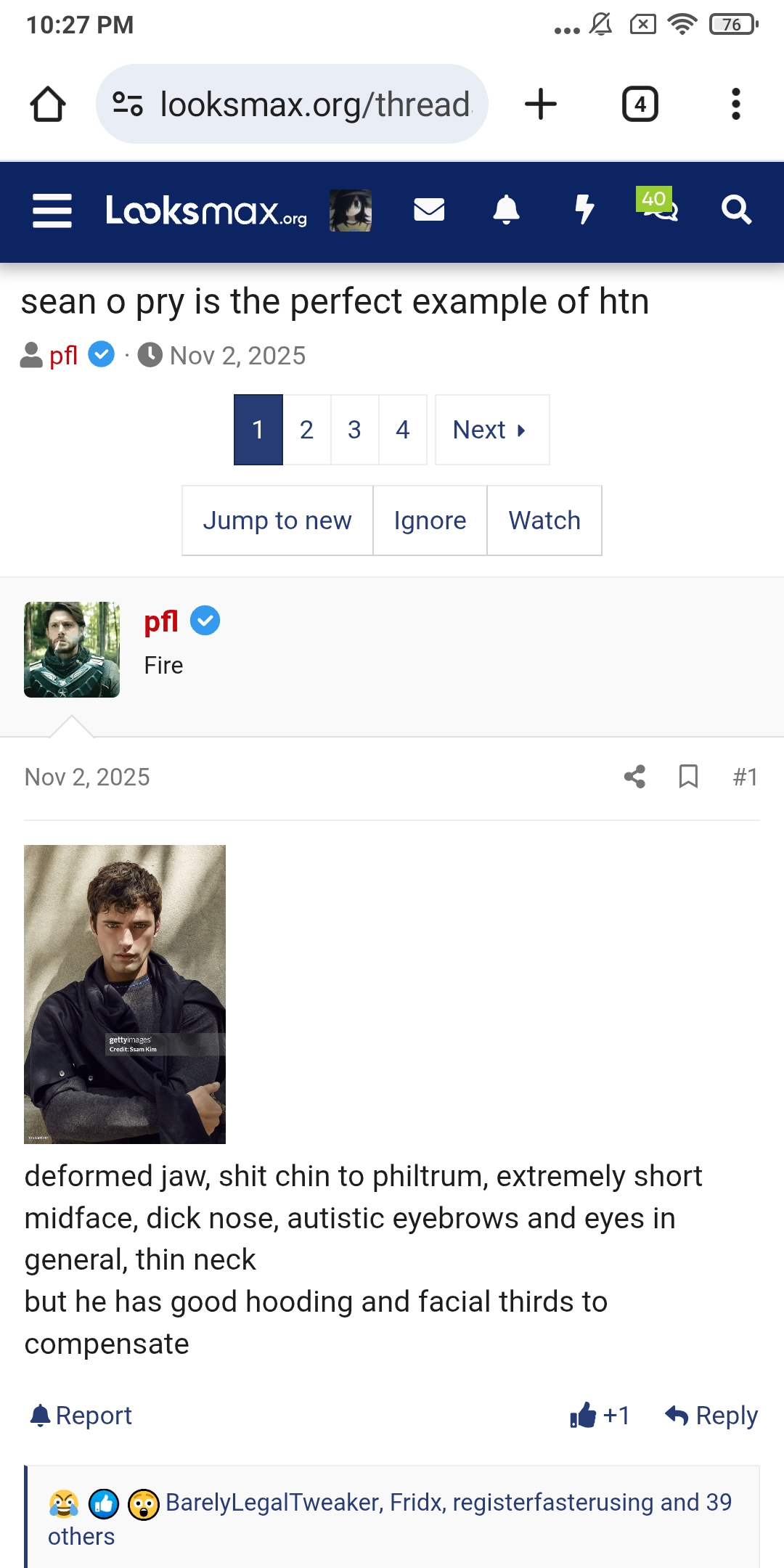Open the #1 post number link
This screenshot has width=784, height=1568.
click(746, 777)
